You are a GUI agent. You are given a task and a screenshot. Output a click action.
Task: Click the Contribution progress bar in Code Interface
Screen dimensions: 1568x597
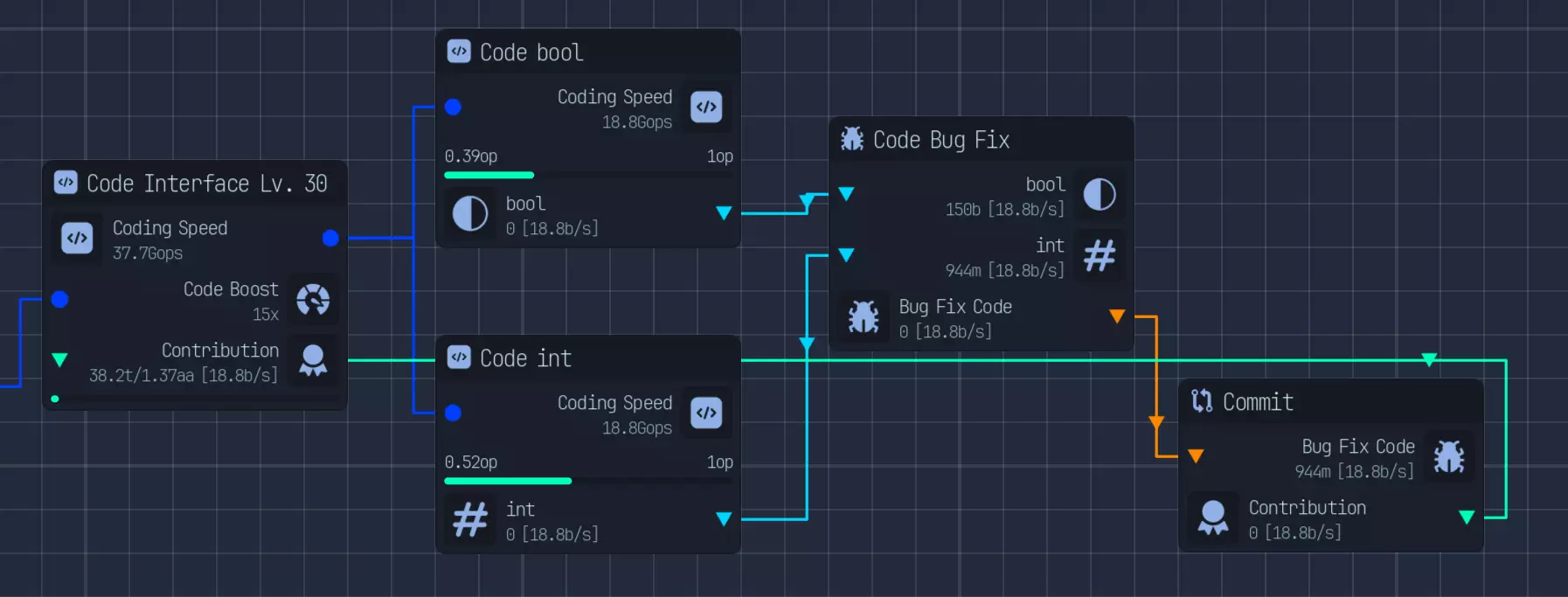[195, 399]
